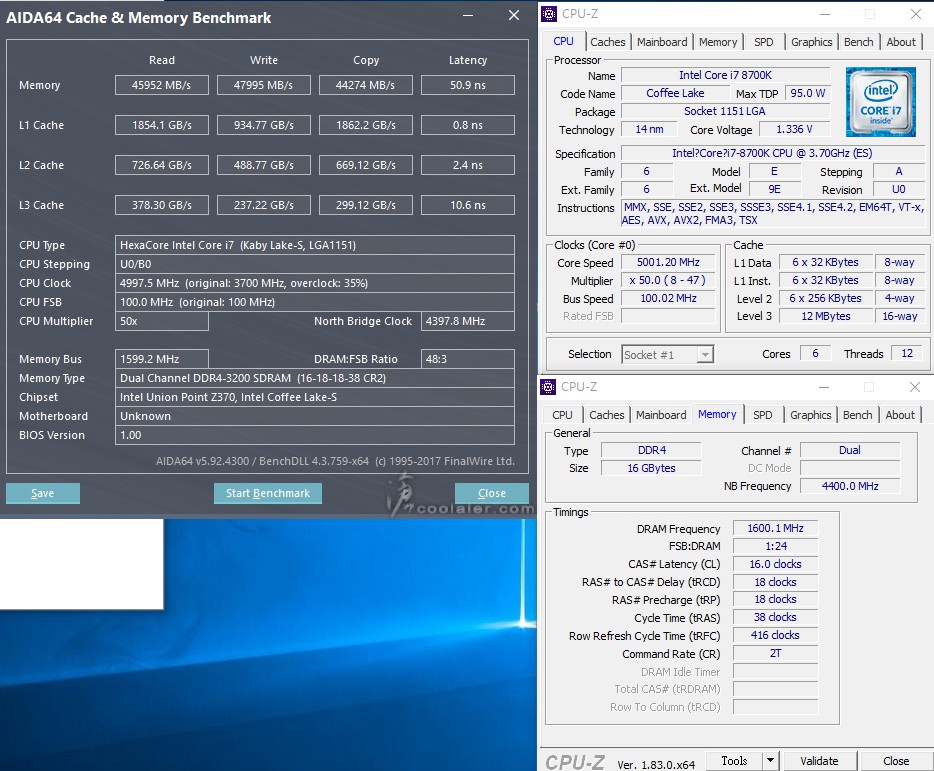Image resolution: width=934 pixels, height=771 pixels.
Task: Click the CAS# Latency value 16.0 clocks
Action: coord(775,564)
